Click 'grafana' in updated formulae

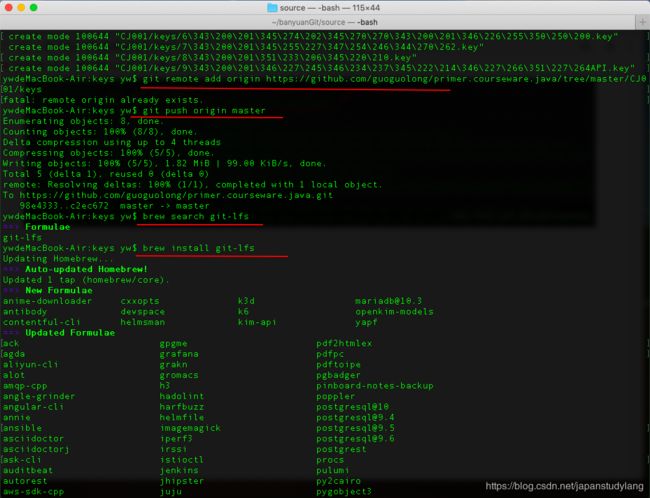tap(179, 354)
